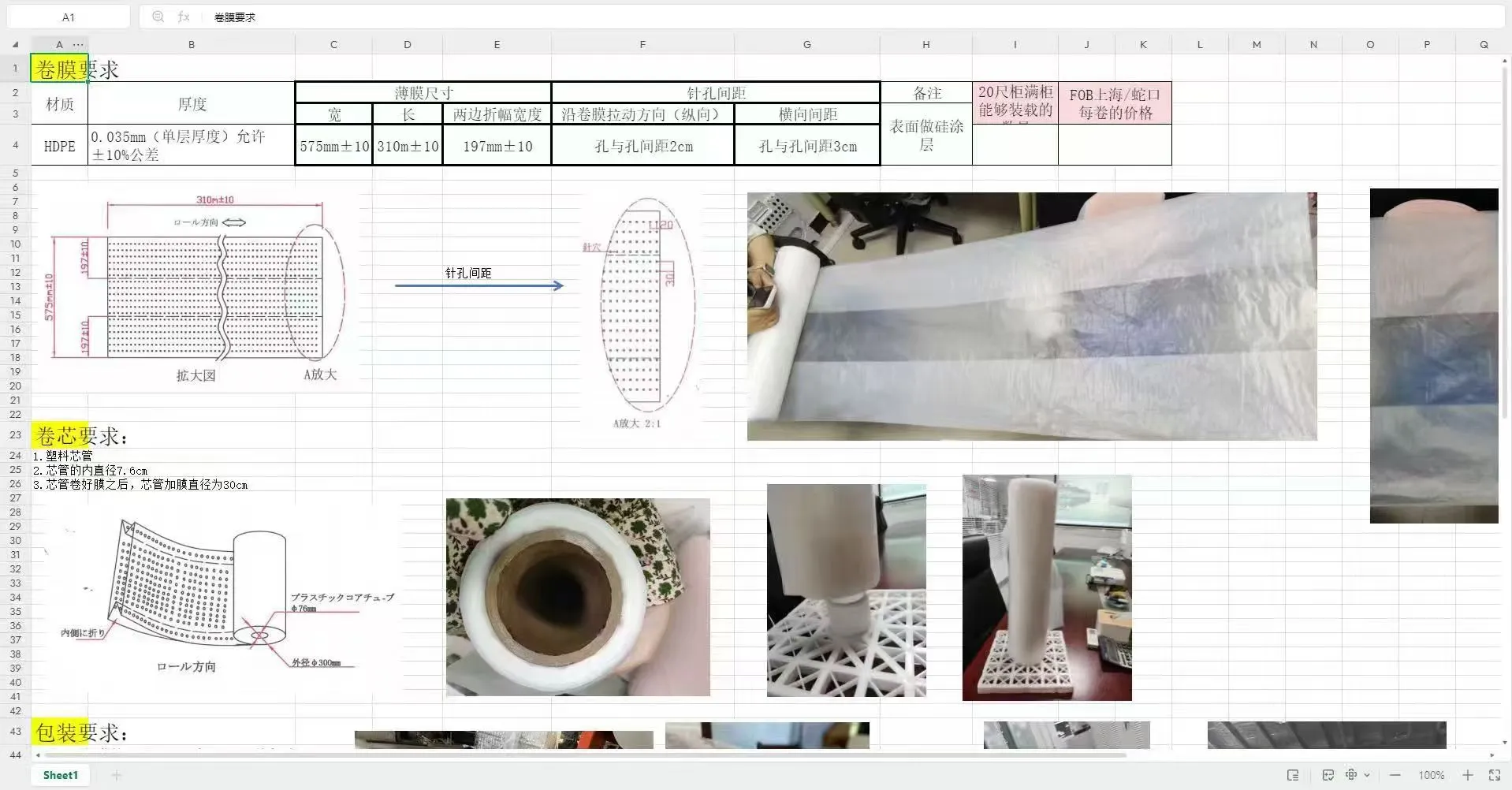Enter fullscreen mode via status bar icon
The height and width of the screenshot is (790, 1512).
click(1494, 776)
